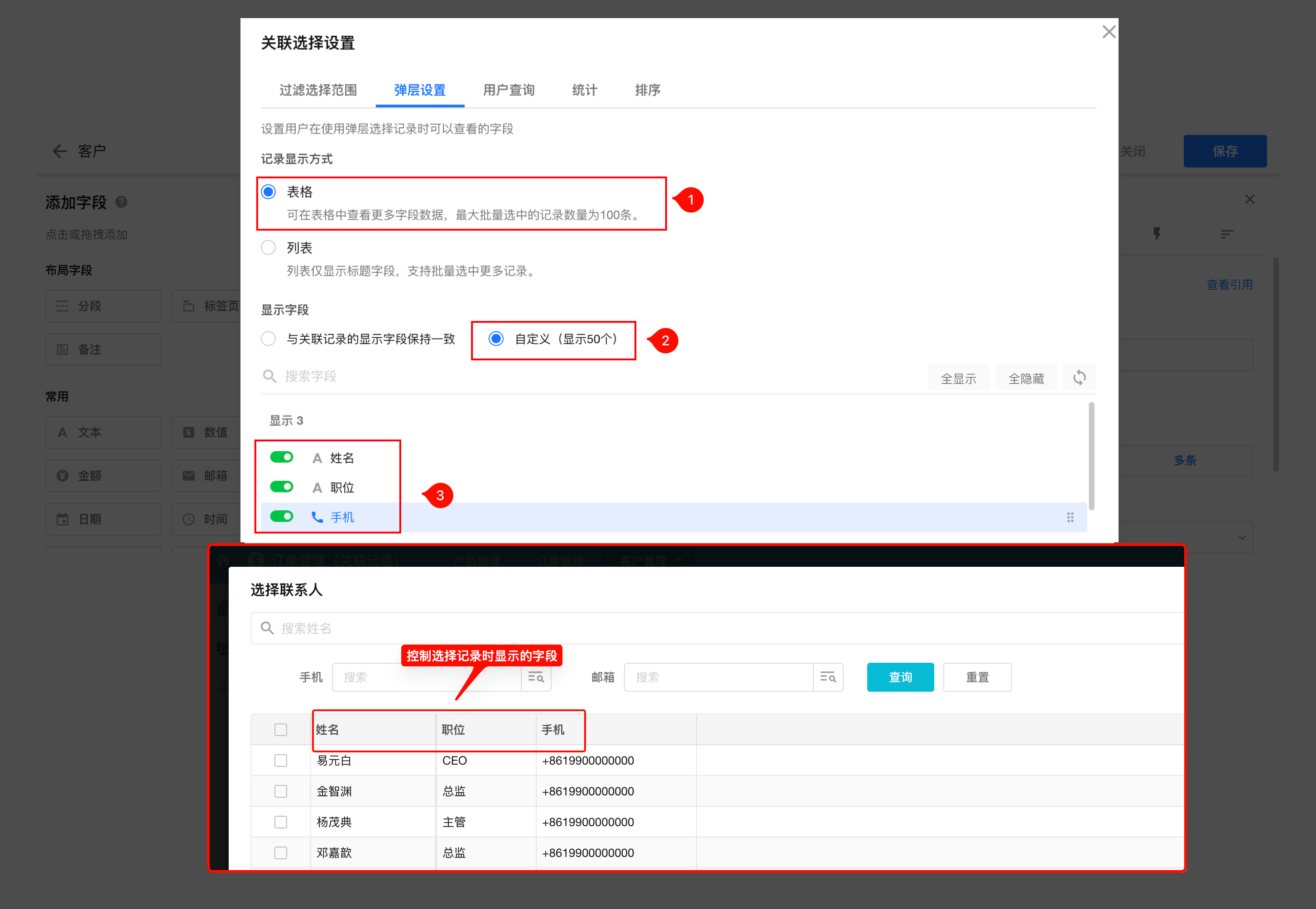Toggle off the 姓名 field switch

click(281, 457)
